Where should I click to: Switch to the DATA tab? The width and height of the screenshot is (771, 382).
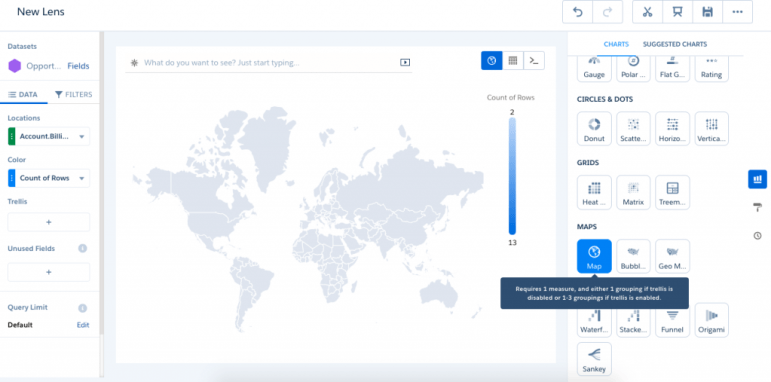[23, 94]
